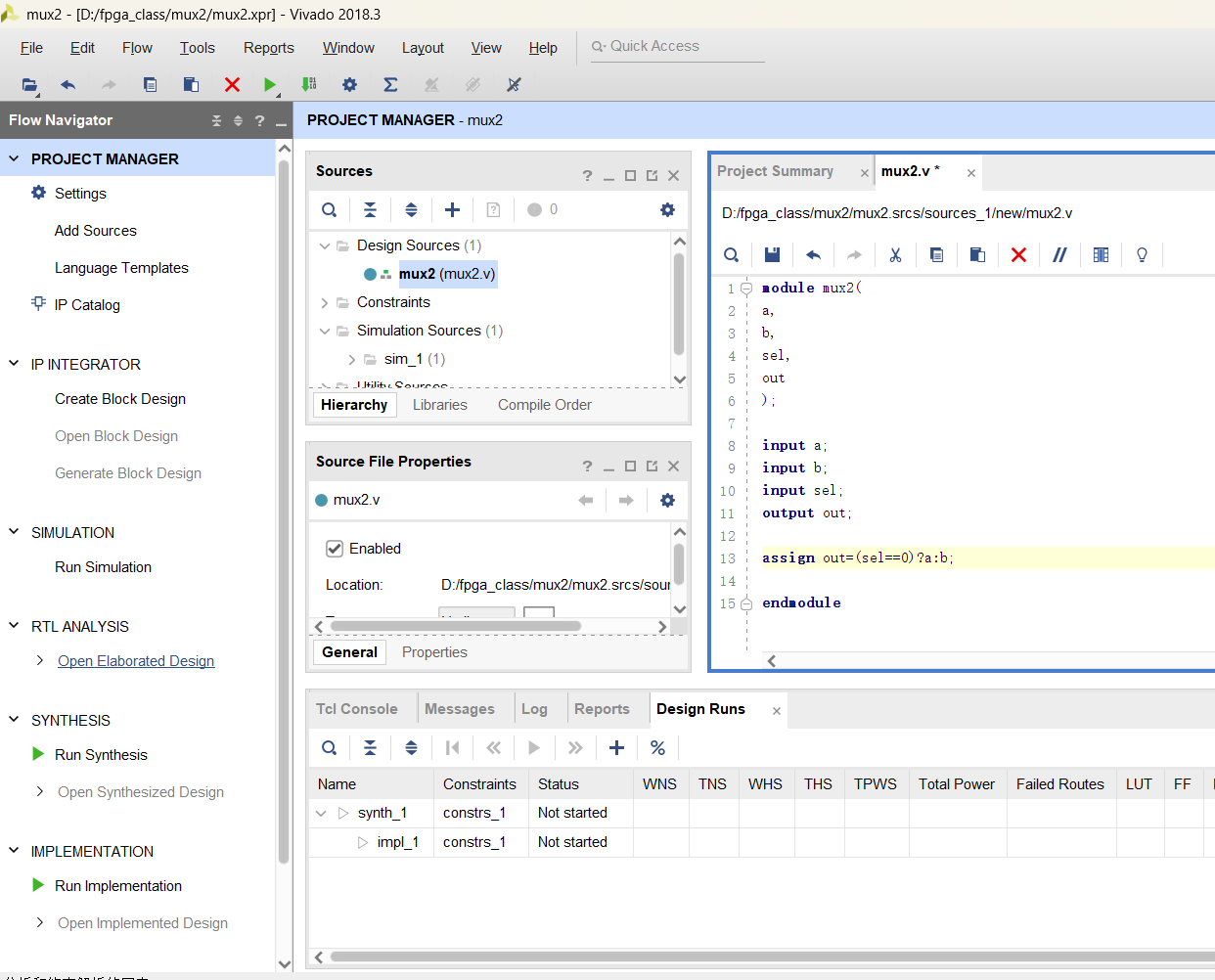This screenshot has height=980, width=1215.
Task: Collapse the RTL ANALYSIS section
Action: 14,626
